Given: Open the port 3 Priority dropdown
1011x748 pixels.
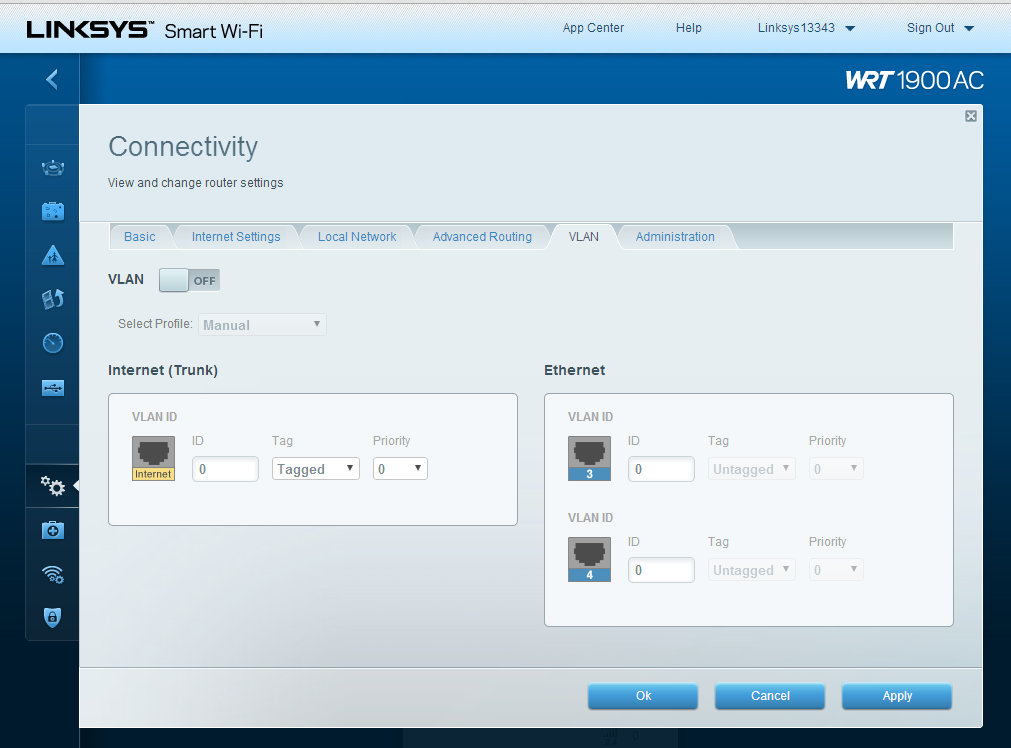Looking at the screenshot, I should (x=836, y=469).
